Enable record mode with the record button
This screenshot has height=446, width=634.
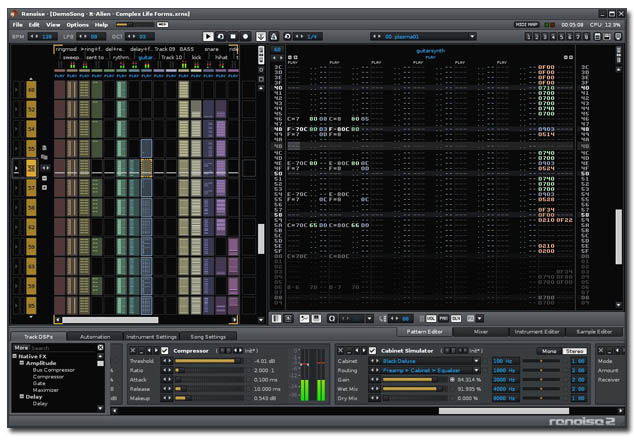245,36
